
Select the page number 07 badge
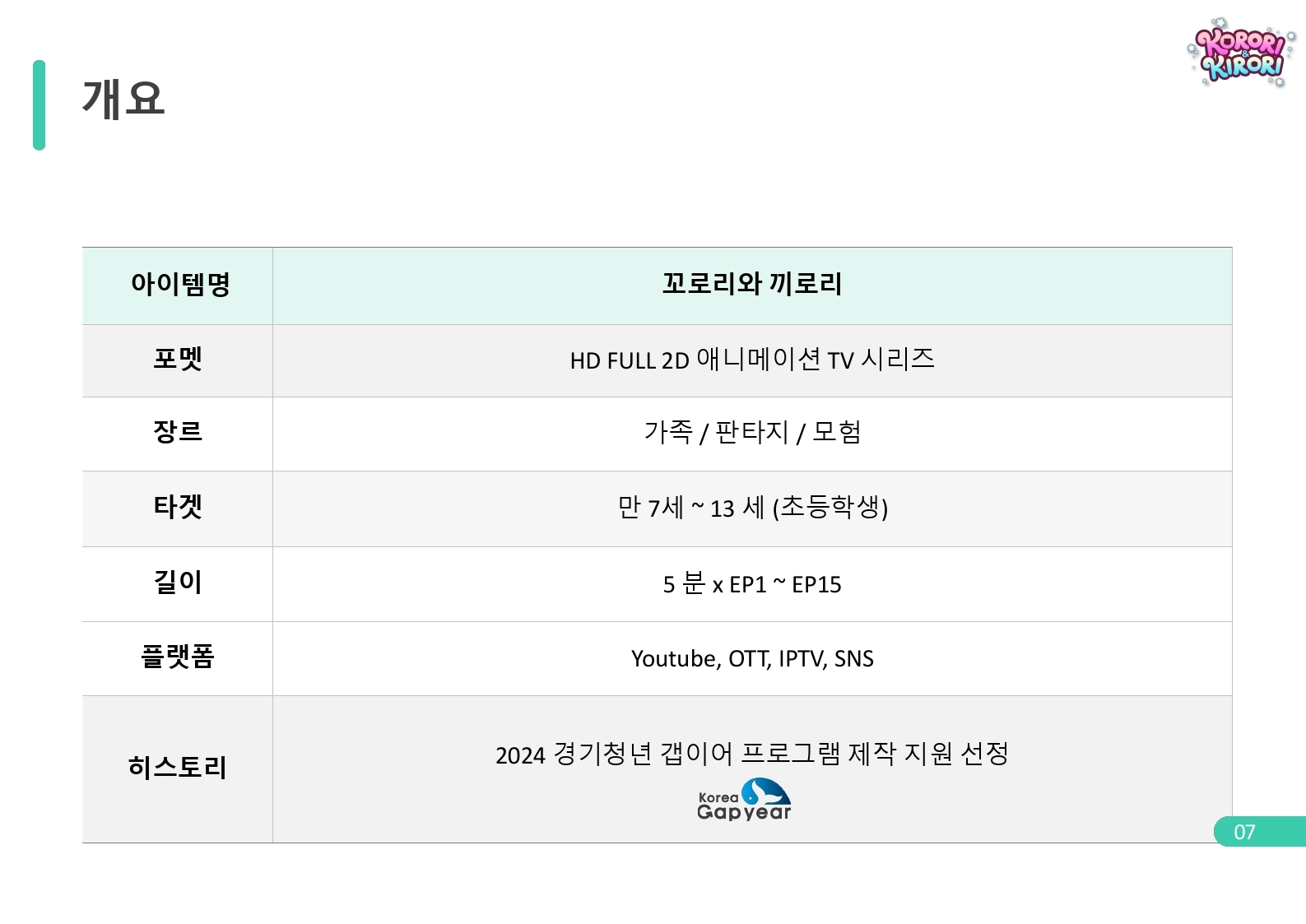[1260, 831]
